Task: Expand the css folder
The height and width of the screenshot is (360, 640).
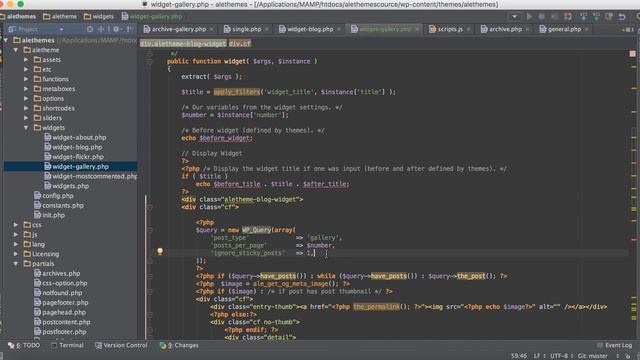Action: coord(16,225)
